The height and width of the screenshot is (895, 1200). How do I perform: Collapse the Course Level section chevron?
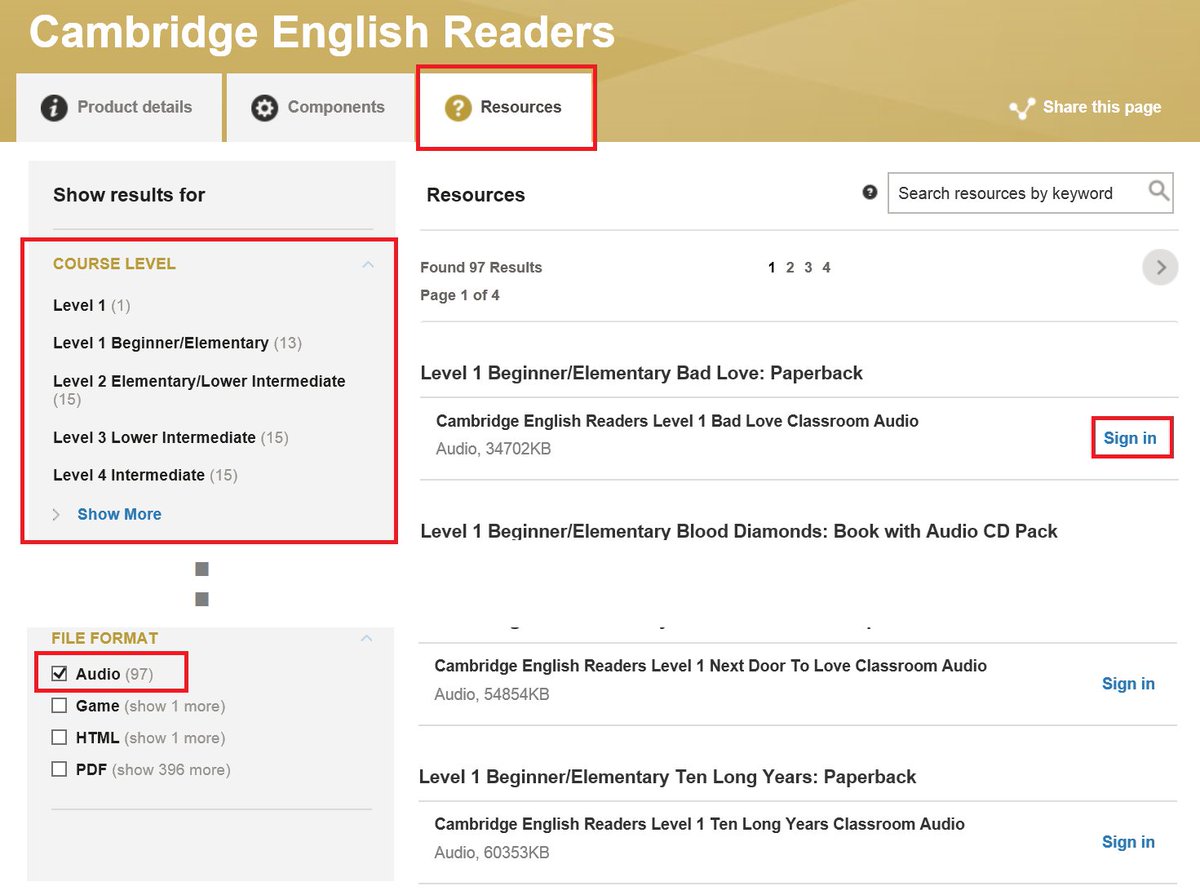coord(367,264)
